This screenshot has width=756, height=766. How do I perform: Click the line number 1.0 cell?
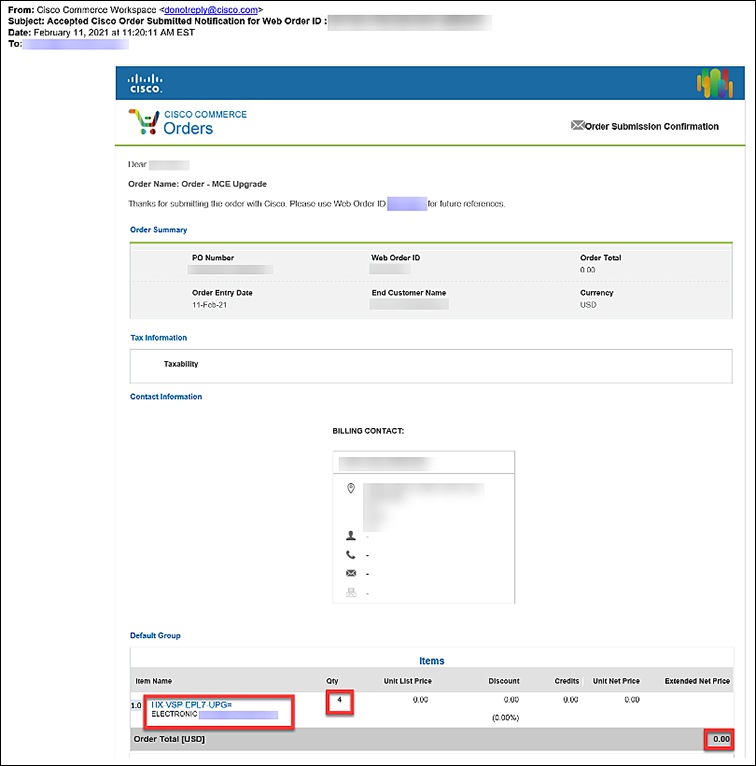(136, 705)
